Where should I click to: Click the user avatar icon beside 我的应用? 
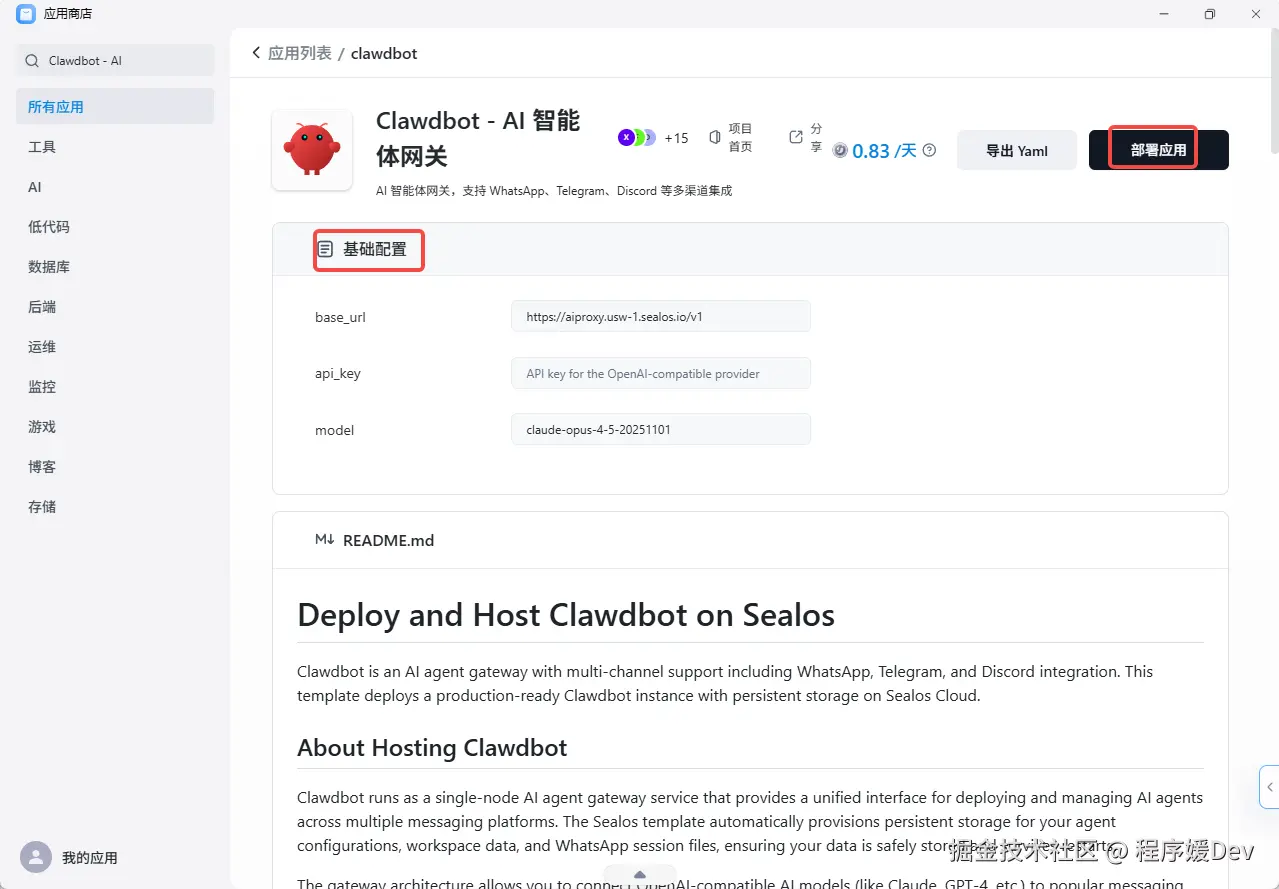point(36,857)
